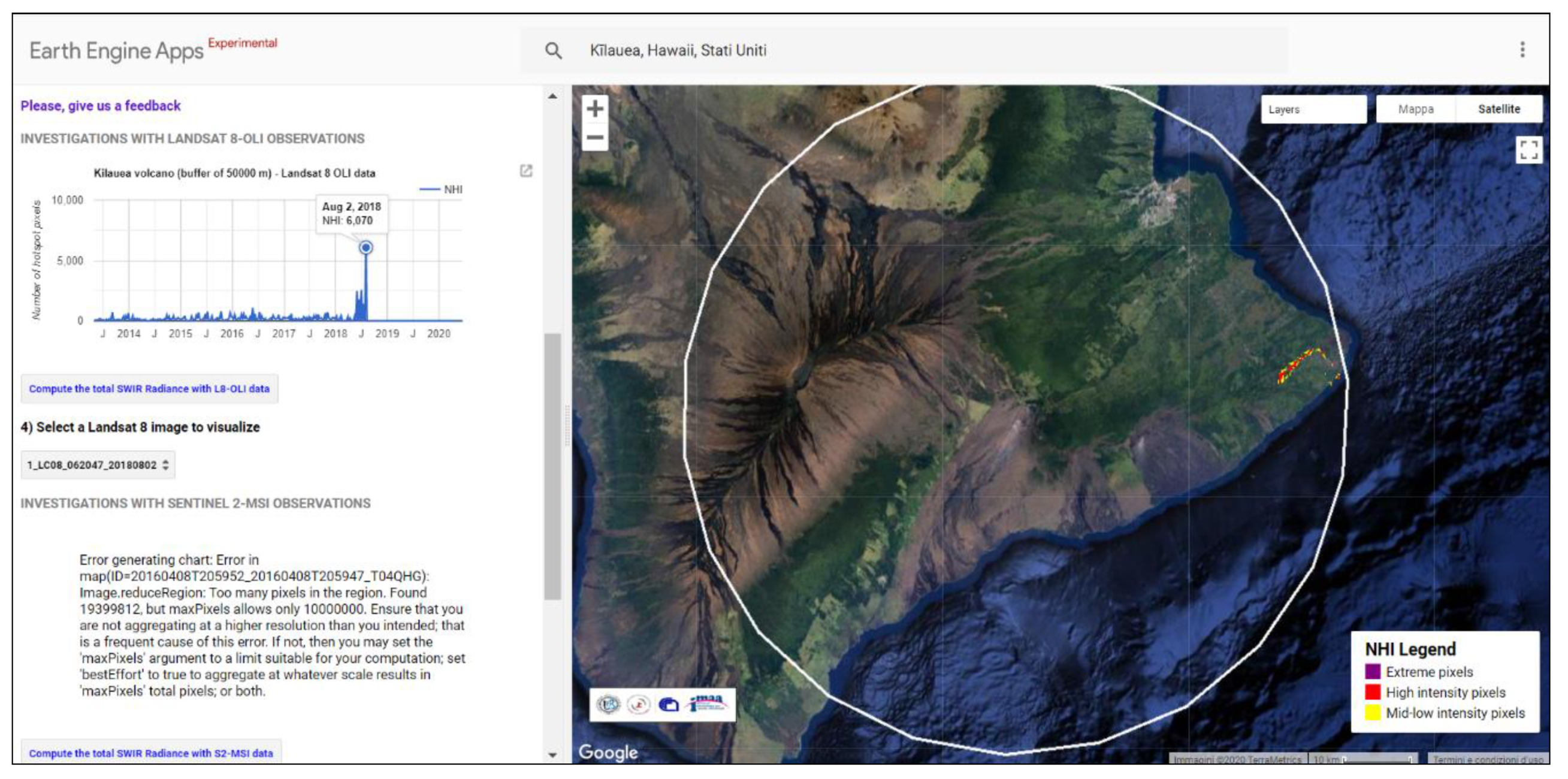Toggle fullscreen map view icon
Image resolution: width=1568 pixels, height=779 pixels.
[1528, 149]
